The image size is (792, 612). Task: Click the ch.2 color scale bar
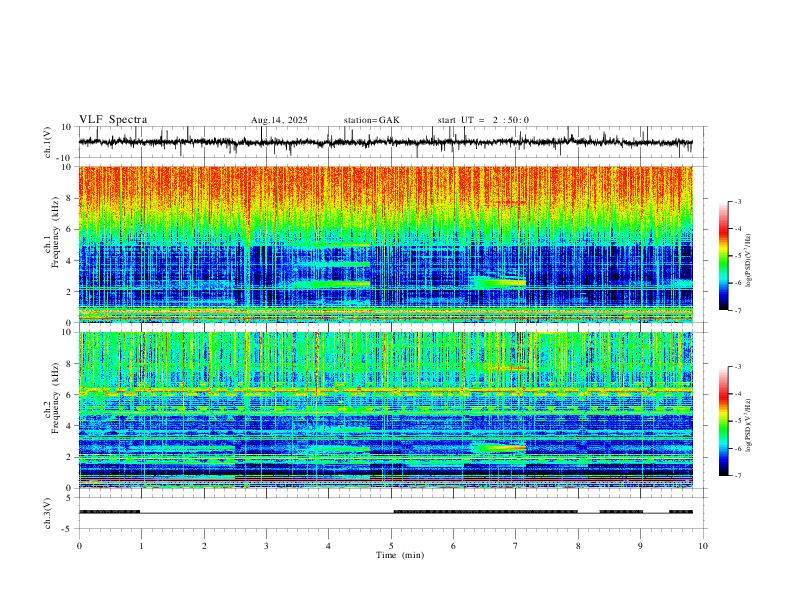coord(723,421)
